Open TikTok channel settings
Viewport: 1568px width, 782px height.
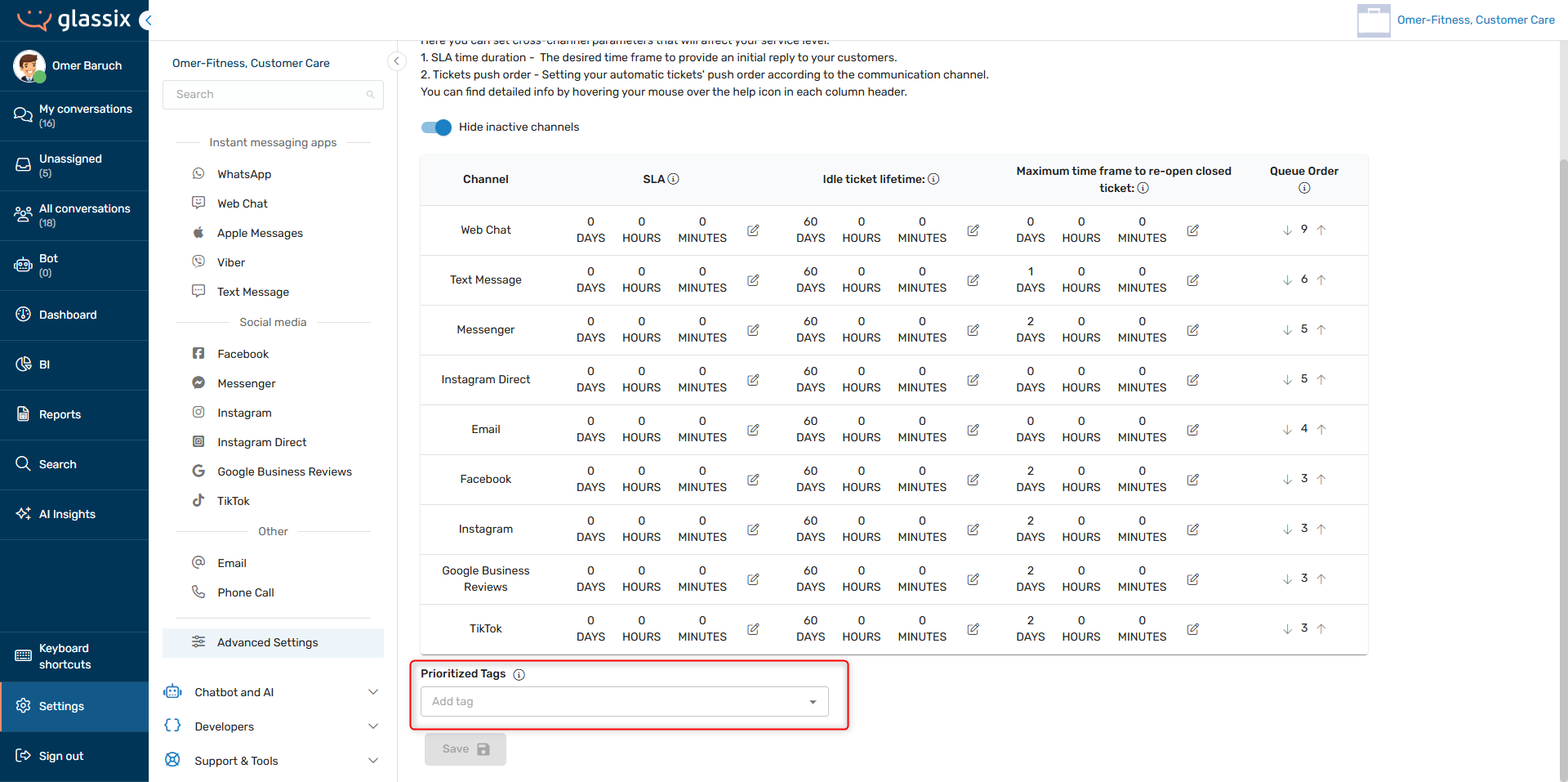tap(234, 501)
